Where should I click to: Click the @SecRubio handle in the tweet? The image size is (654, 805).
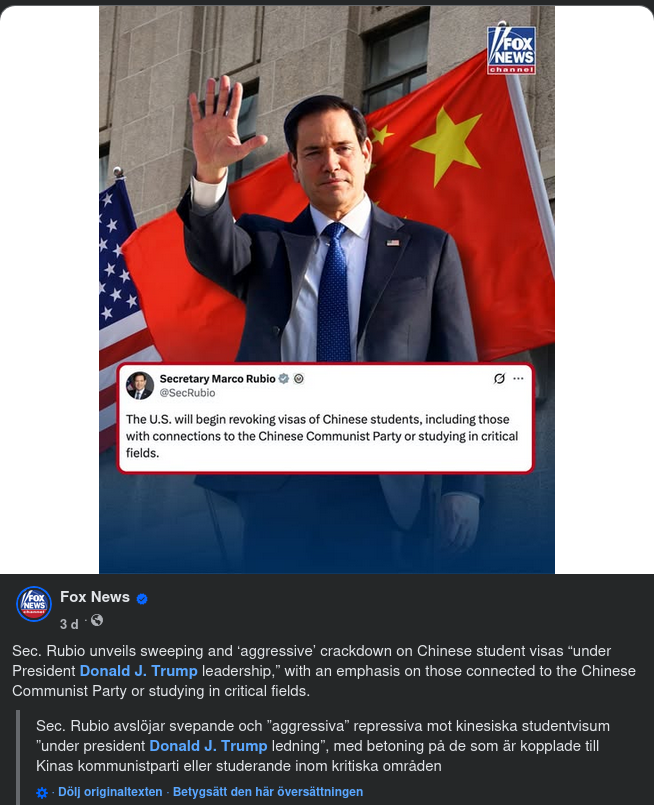coord(187,393)
